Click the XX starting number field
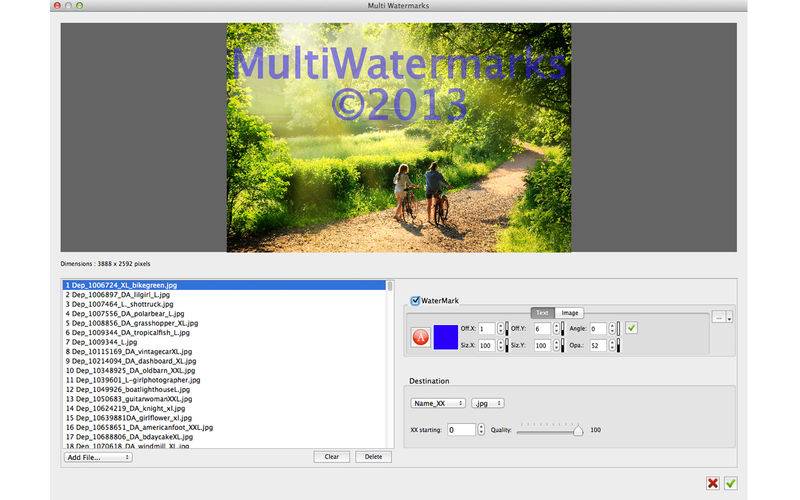The height and width of the screenshot is (500, 800). click(461, 430)
